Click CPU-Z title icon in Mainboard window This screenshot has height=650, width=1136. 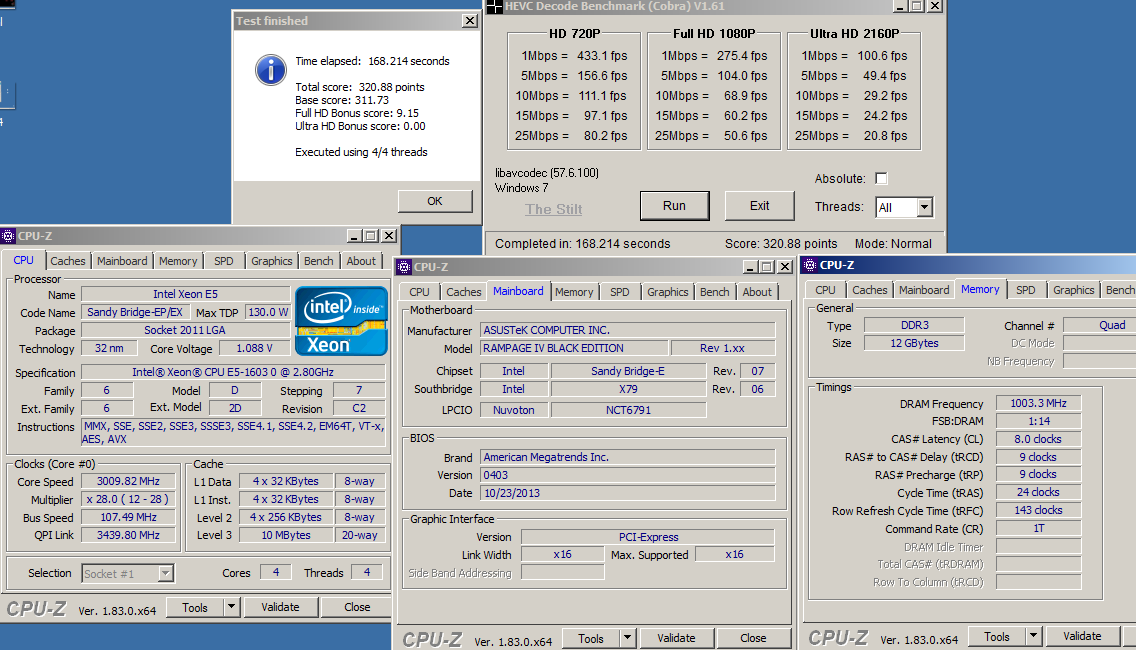point(404,267)
